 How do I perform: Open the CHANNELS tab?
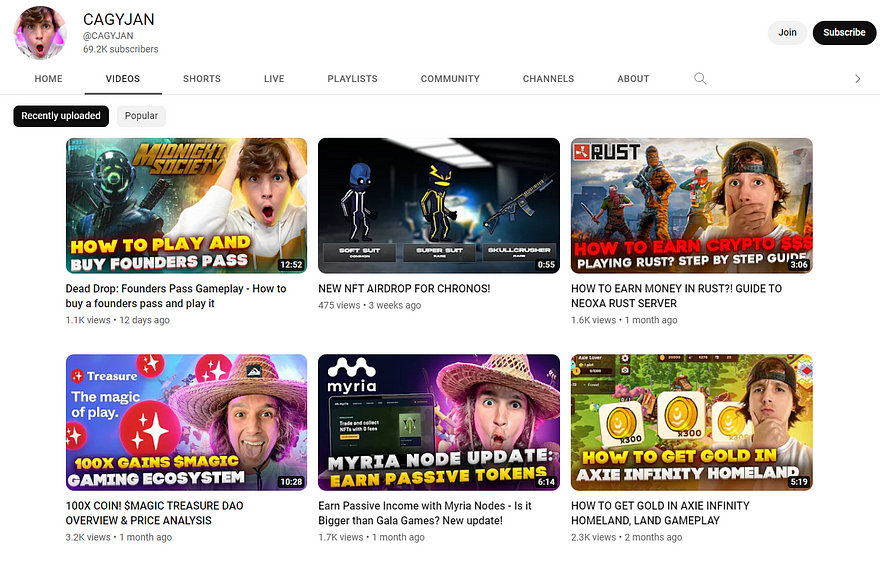point(548,79)
